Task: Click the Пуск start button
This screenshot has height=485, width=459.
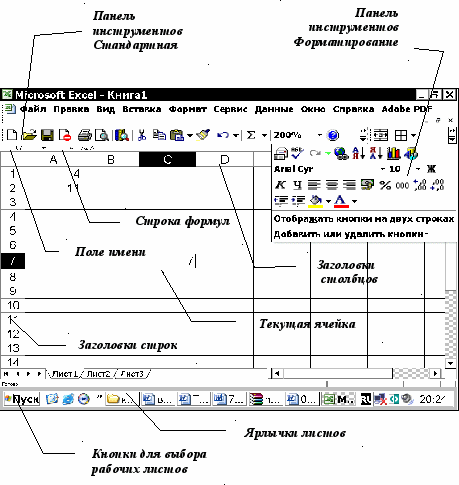Action: (x=22, y=399)
